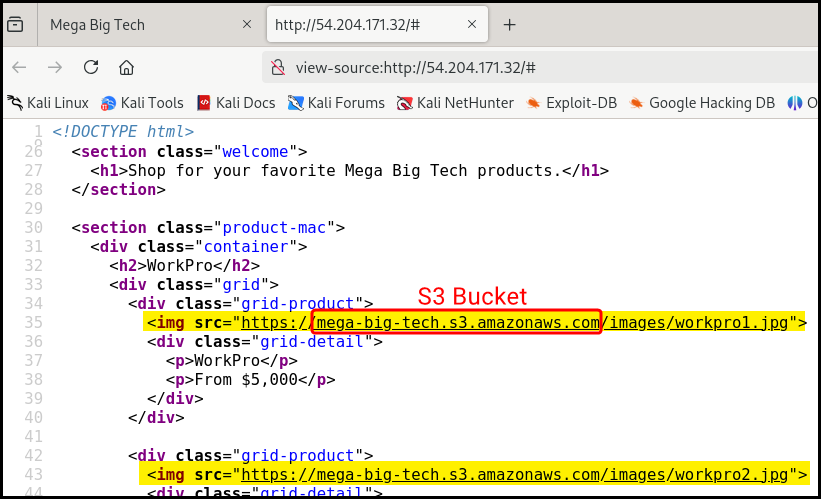821x499 pixels.
Task: Click line number 43 in gutter
Action: point(34,474)
